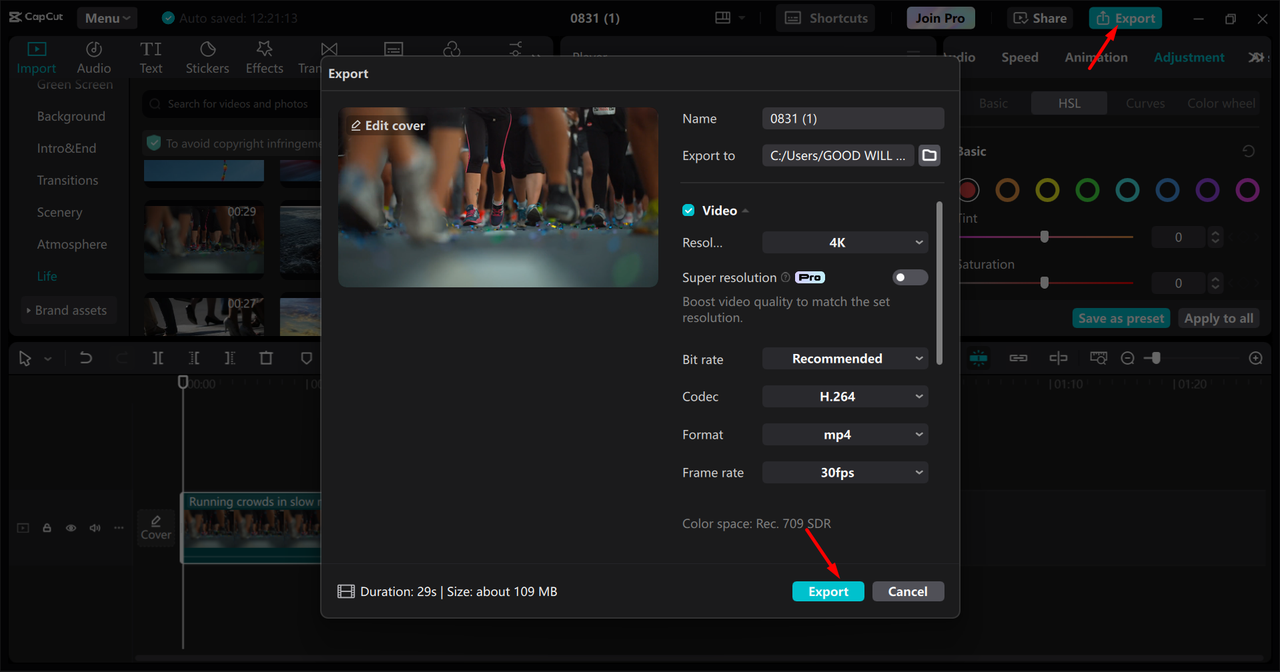The image size is (1280, 672).
Task: Enable the Super resolution switch
Action: (x=910, y=277)
